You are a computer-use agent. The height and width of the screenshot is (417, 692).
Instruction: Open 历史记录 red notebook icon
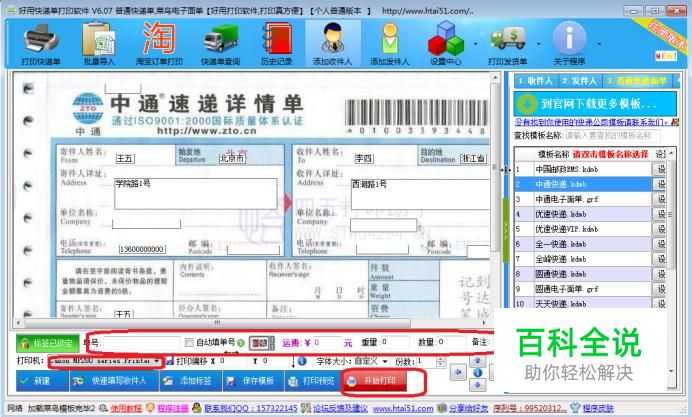[276, 44]
